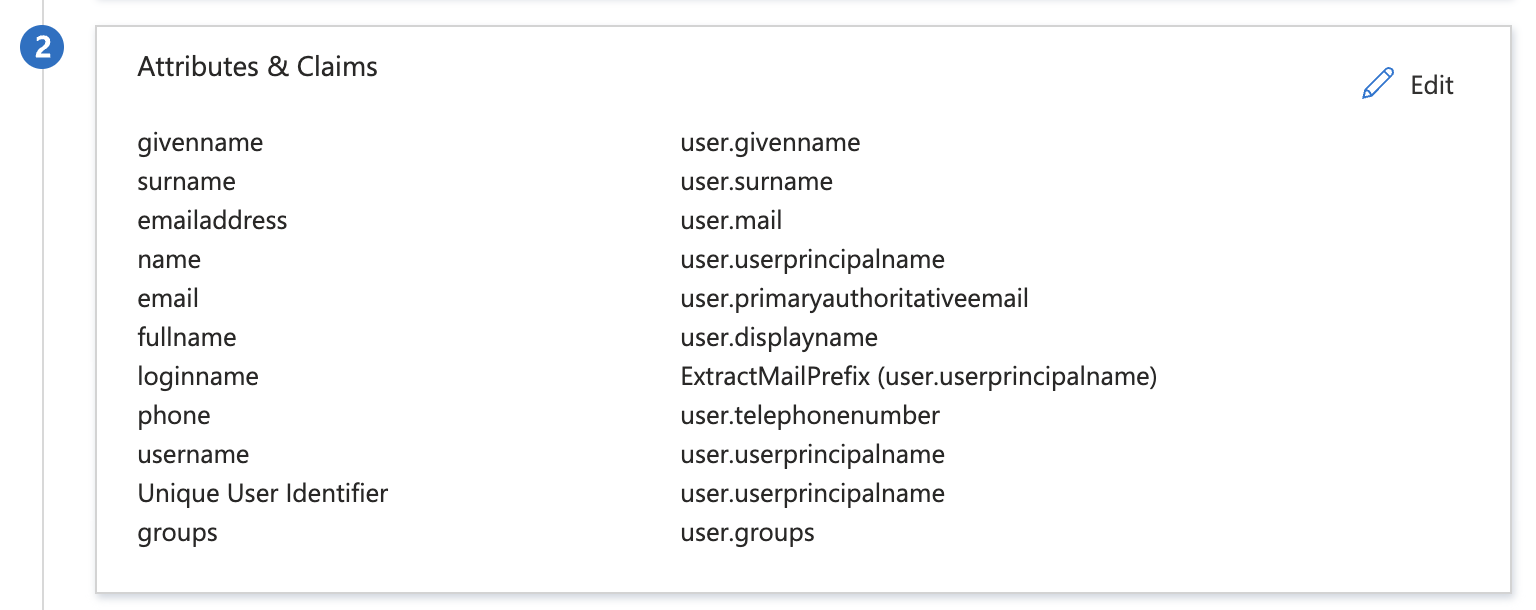Screen dimensions: 1536x610
Task: Select the givenname claim name
Action: 200,143
